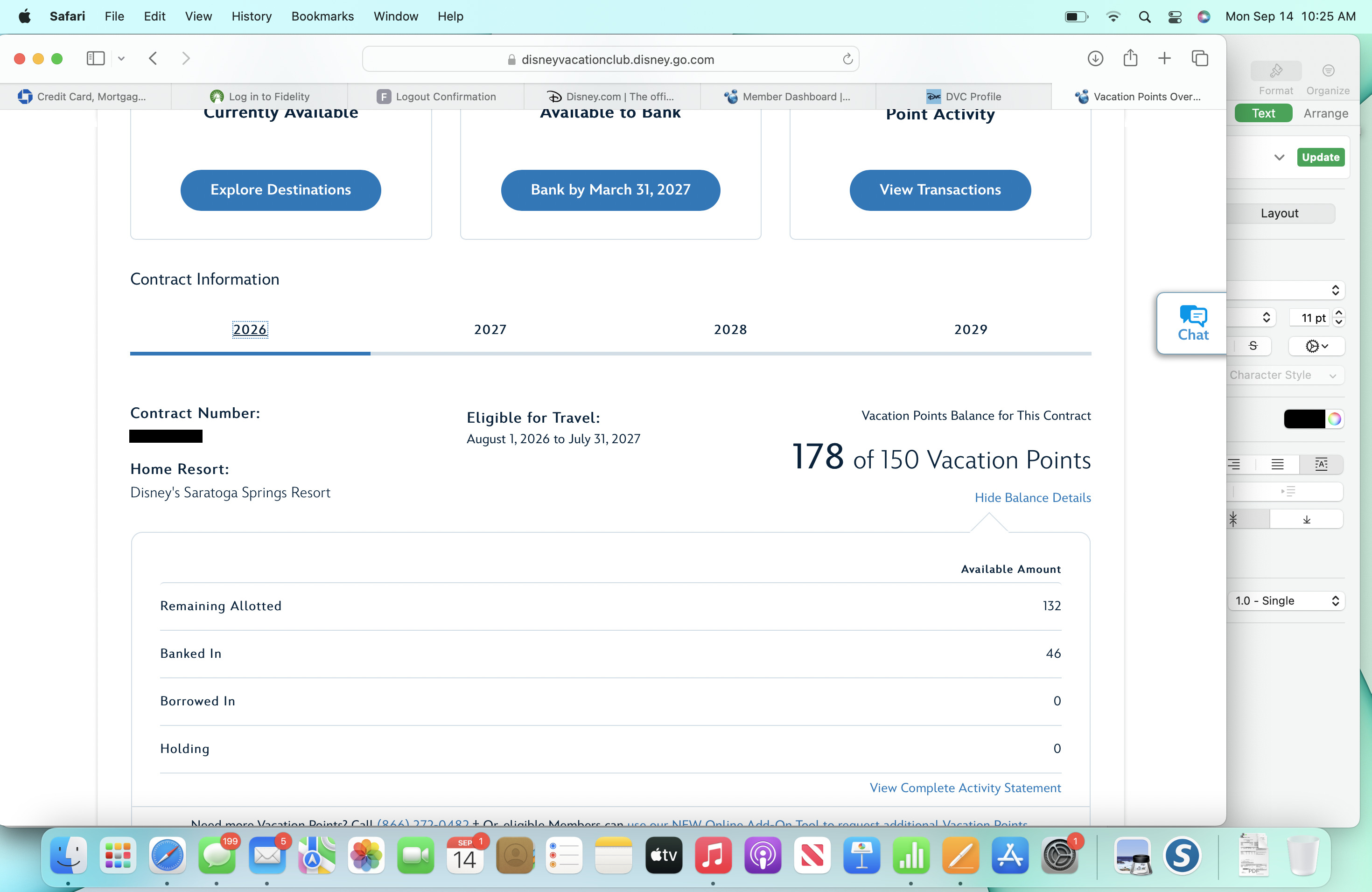Click Update paragraph style button
Viewport: 1372px width, 892px height.
point(1320,157)
